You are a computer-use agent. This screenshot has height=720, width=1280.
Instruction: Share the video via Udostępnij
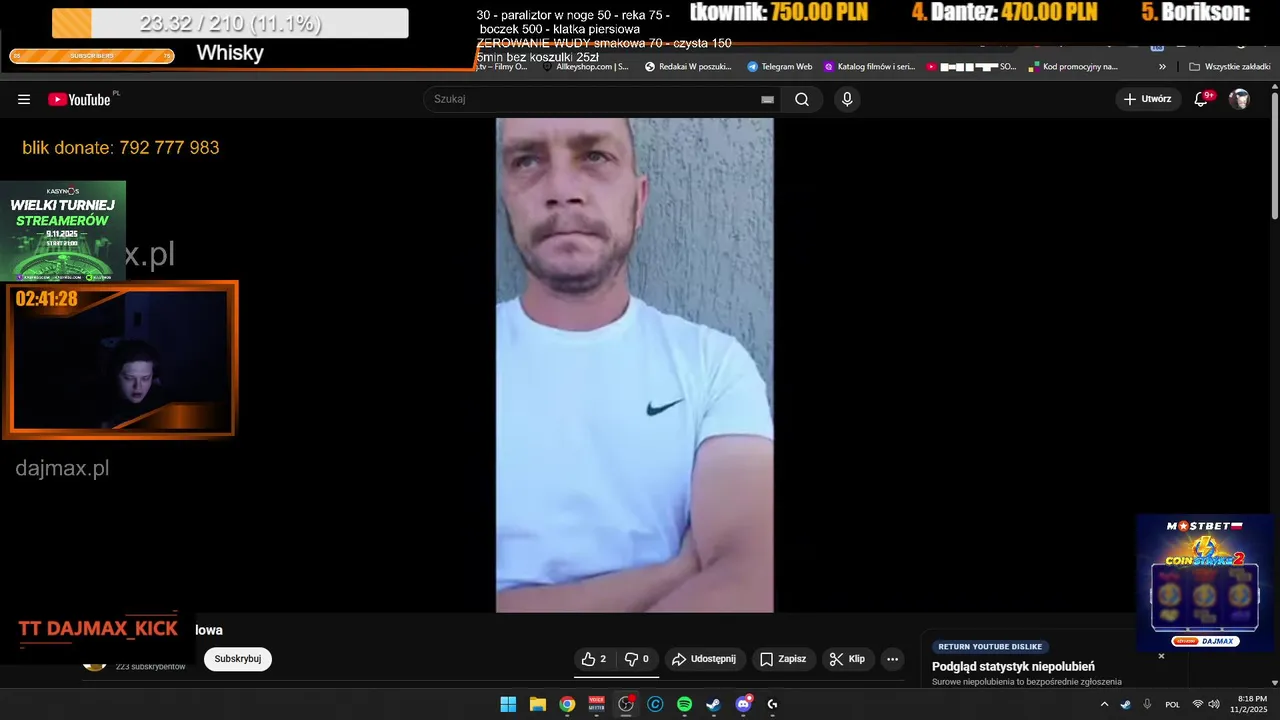point(704,659)
